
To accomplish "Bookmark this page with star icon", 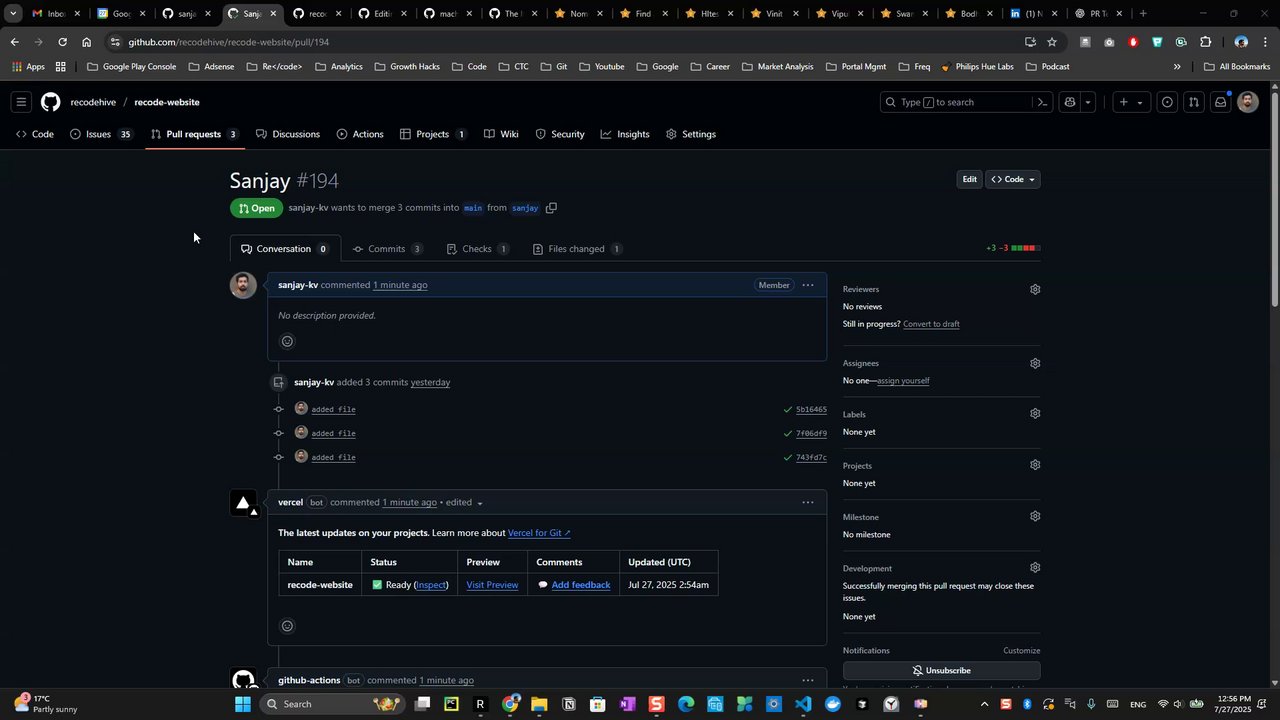I will point(1052,42).
